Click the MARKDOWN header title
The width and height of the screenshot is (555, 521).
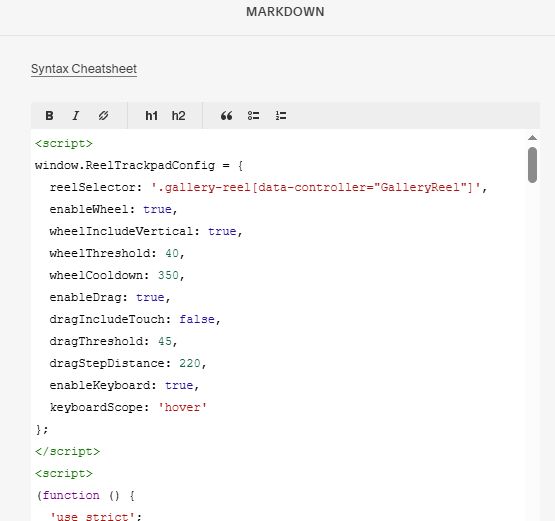pos(285,12)
